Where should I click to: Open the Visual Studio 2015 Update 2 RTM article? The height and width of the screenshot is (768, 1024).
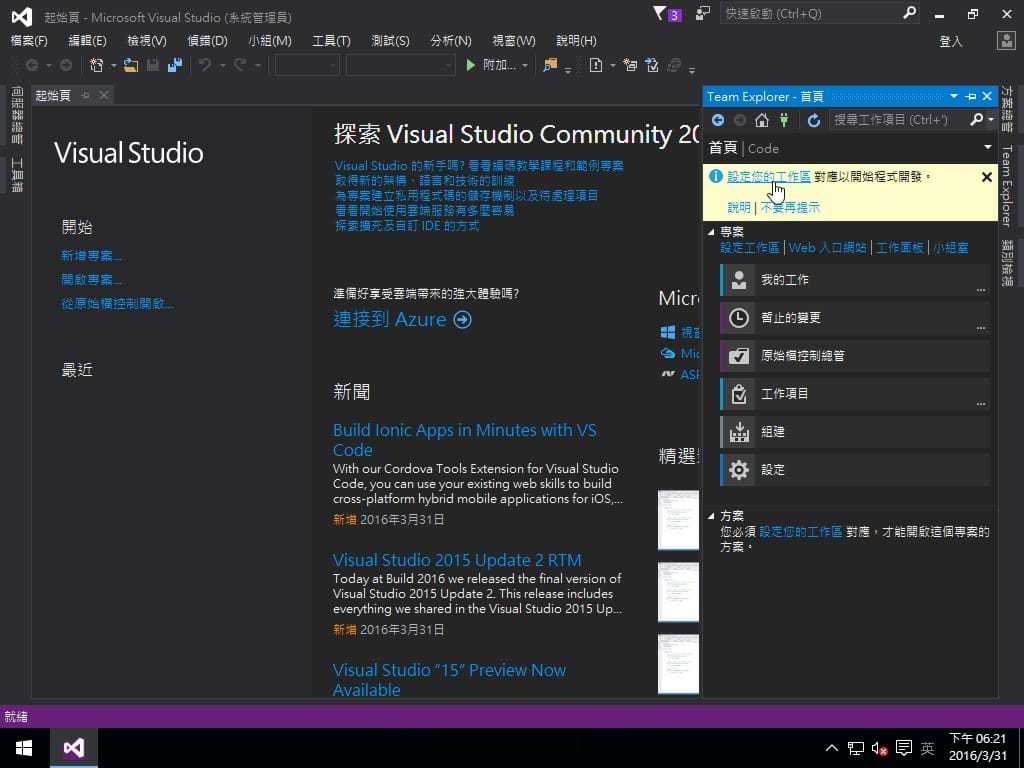coord(456,560)
